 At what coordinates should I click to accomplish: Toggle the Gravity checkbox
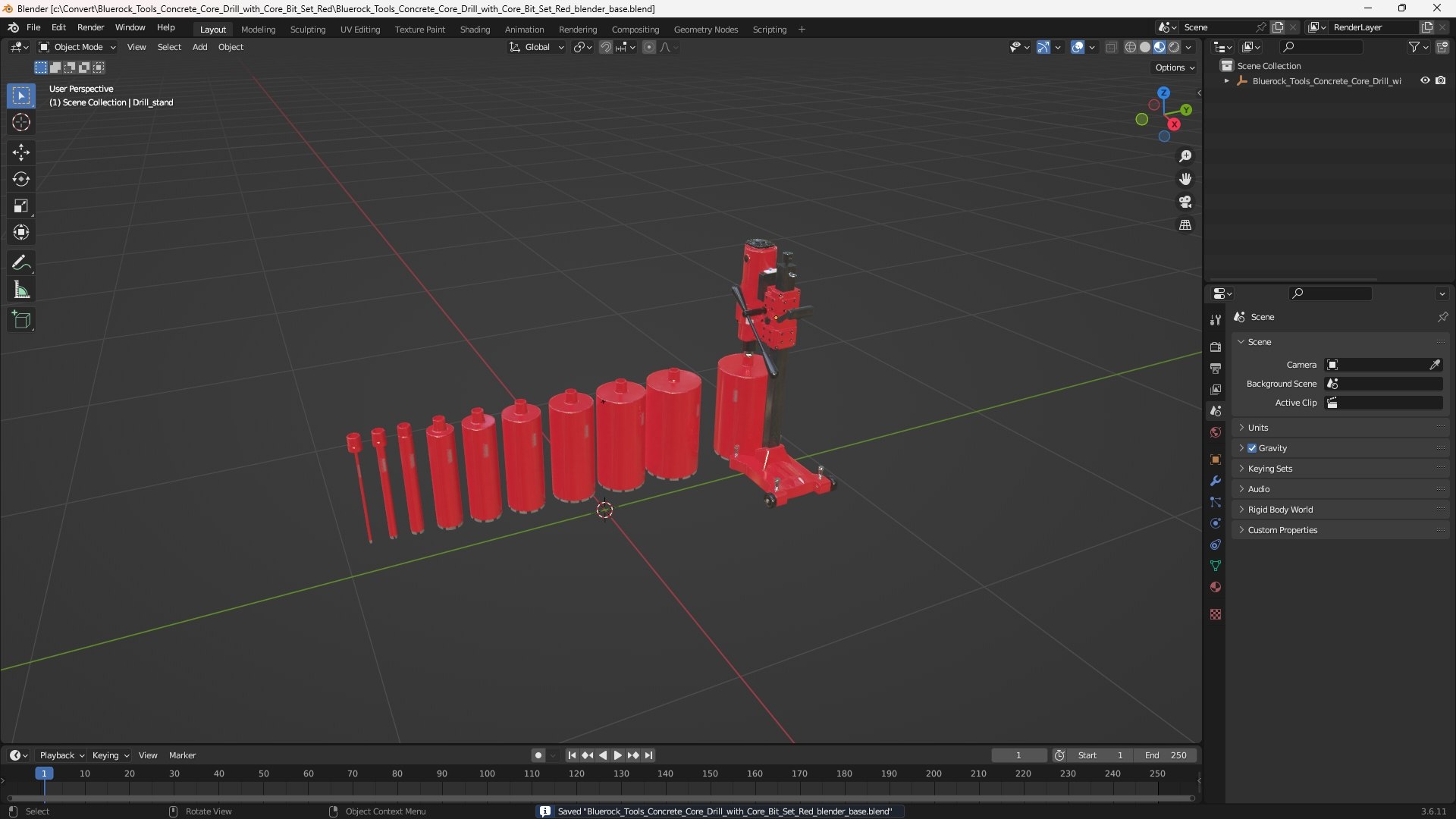tap(1252, 448)
